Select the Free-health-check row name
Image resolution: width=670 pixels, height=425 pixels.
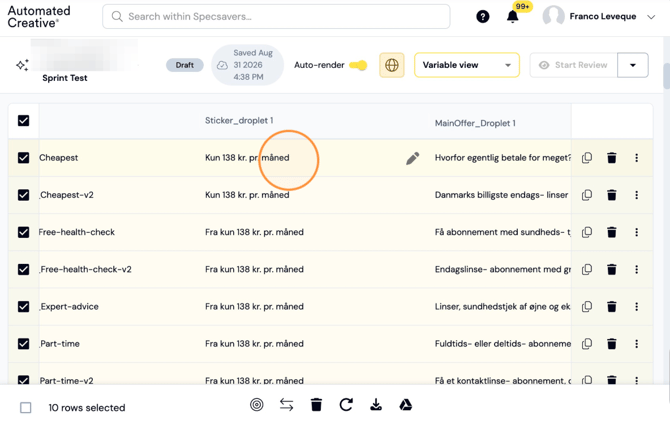[76, 232]
